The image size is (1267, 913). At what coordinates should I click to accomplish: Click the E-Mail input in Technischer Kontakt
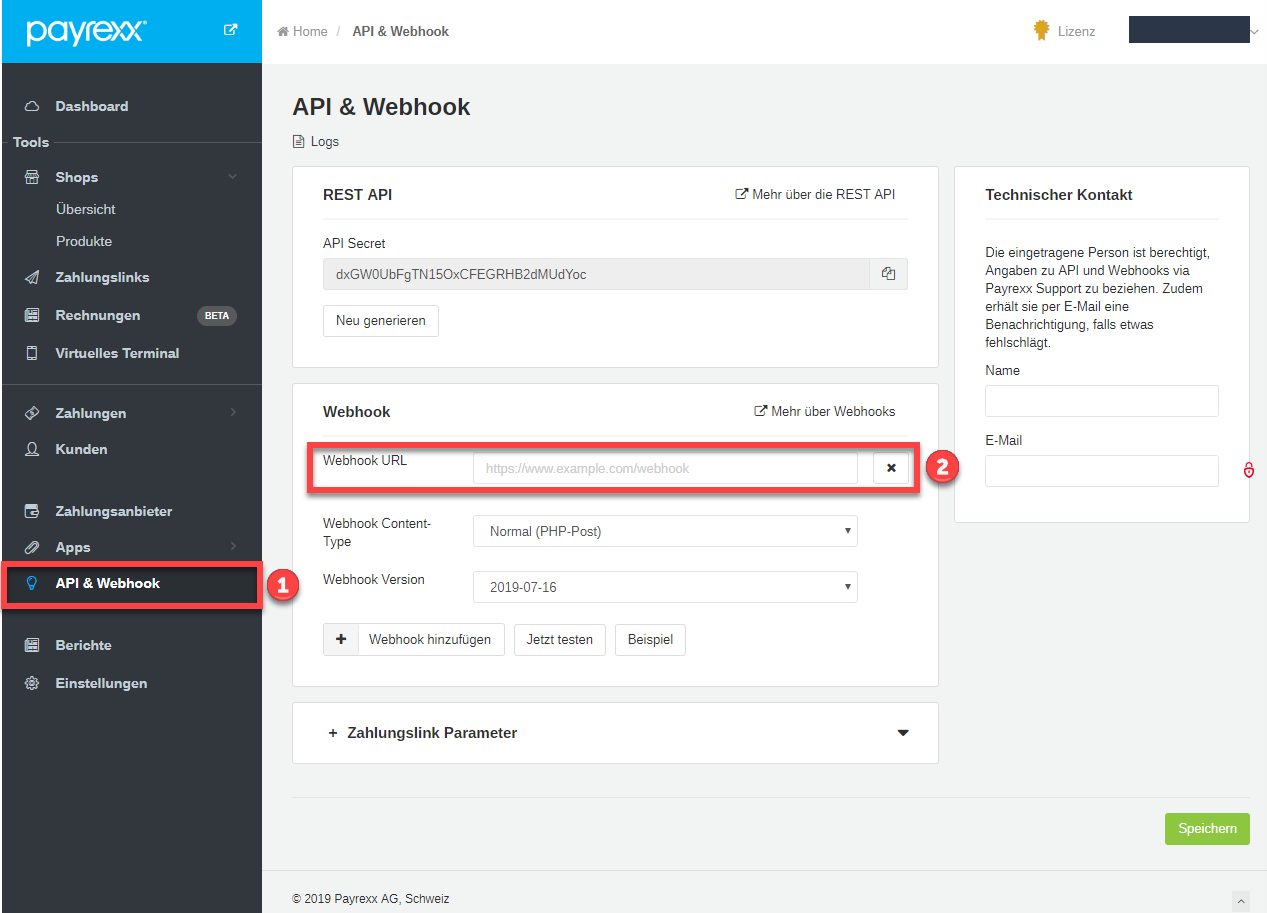(1102, 471)
